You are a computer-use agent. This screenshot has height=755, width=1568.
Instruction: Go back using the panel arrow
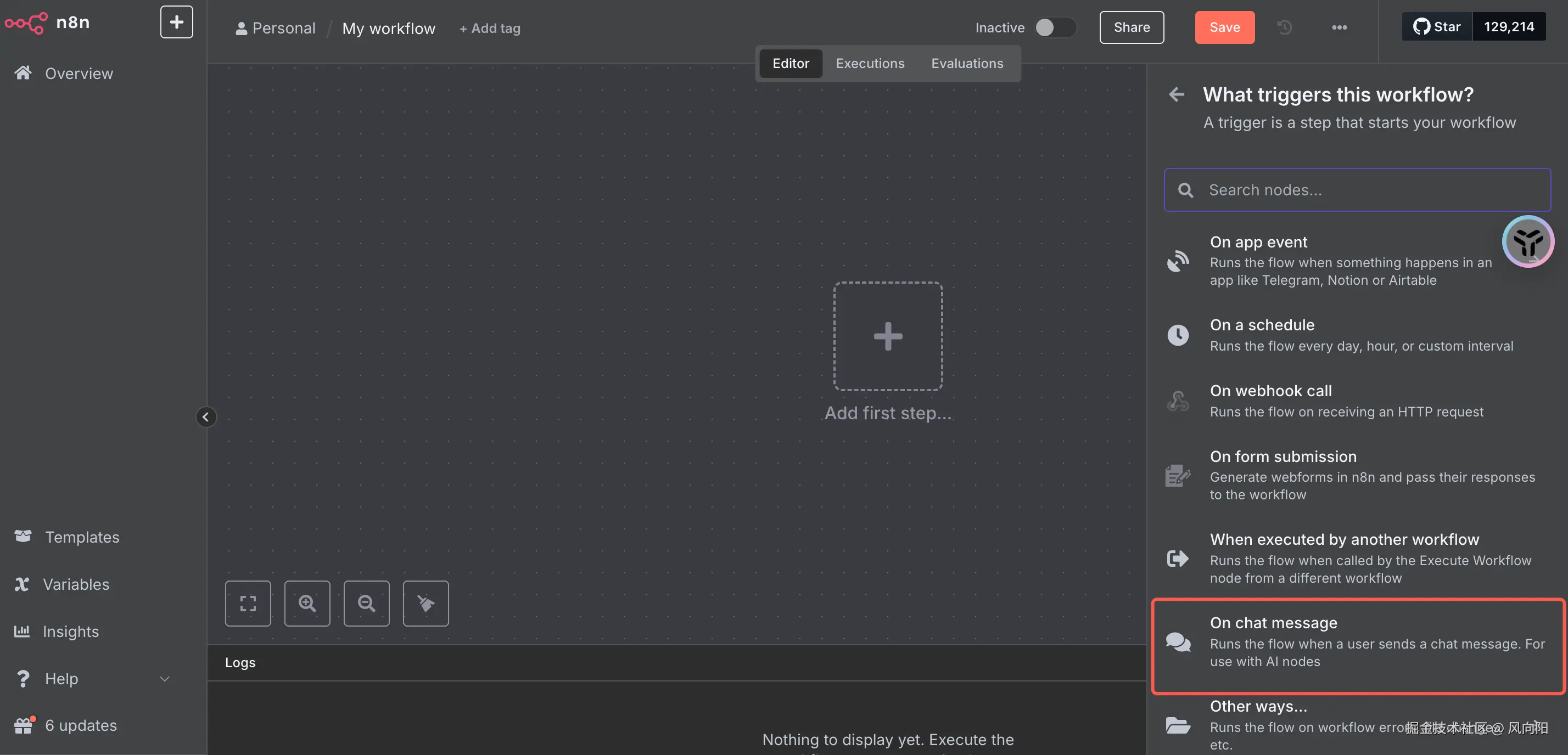1177,94
